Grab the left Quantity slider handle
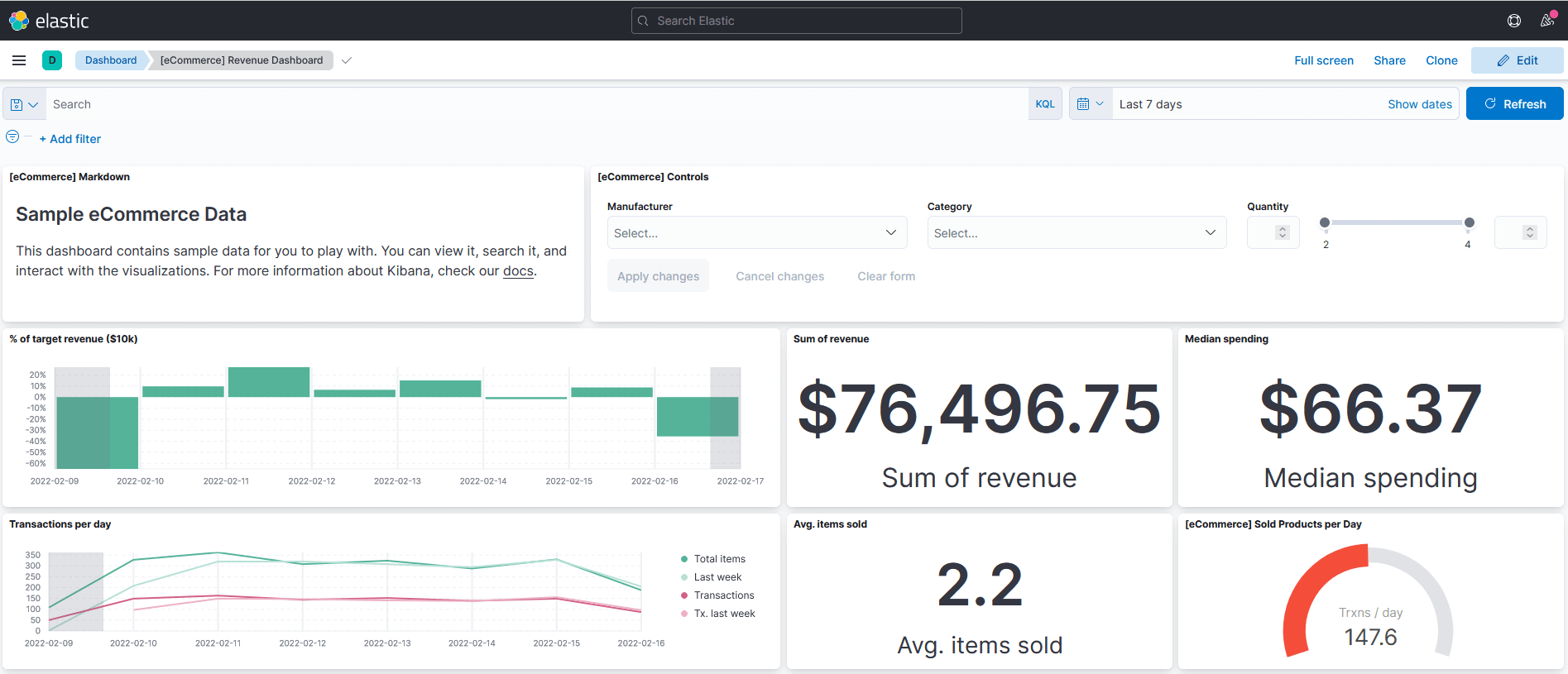 pyautogui.click(x=1325, y=222)
